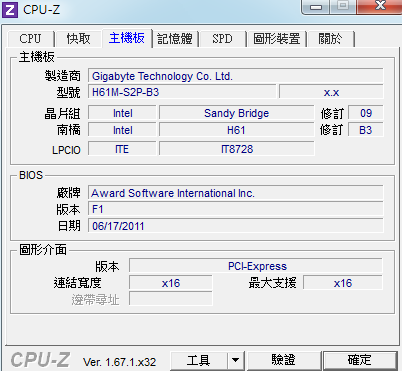The width and height of the screenshot is (405, 375).
Task: Click the Ver. 1.67.1.x32 version text
Action: coord(119,362)
